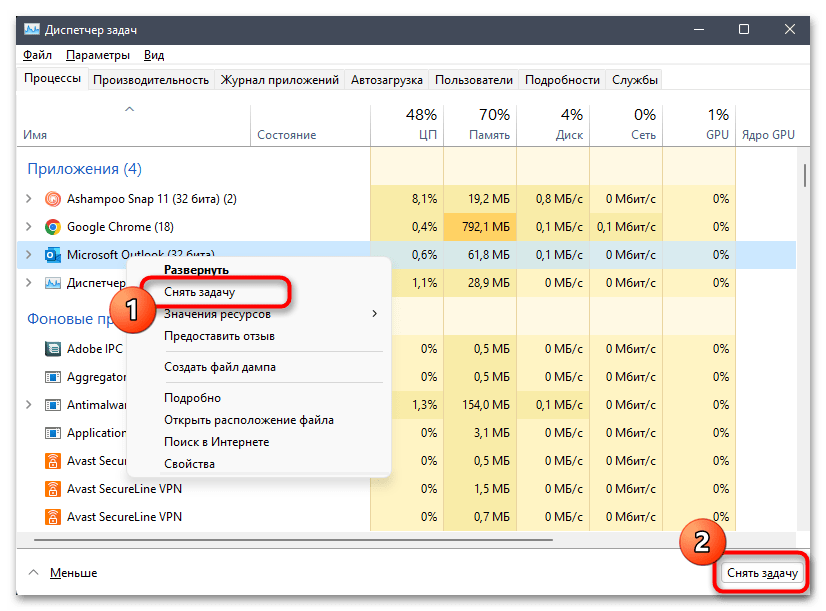826x611 pixels.
Task: Click icon of Avast SecureLine VPN 1,5 МБ
Action: [53, 489]
